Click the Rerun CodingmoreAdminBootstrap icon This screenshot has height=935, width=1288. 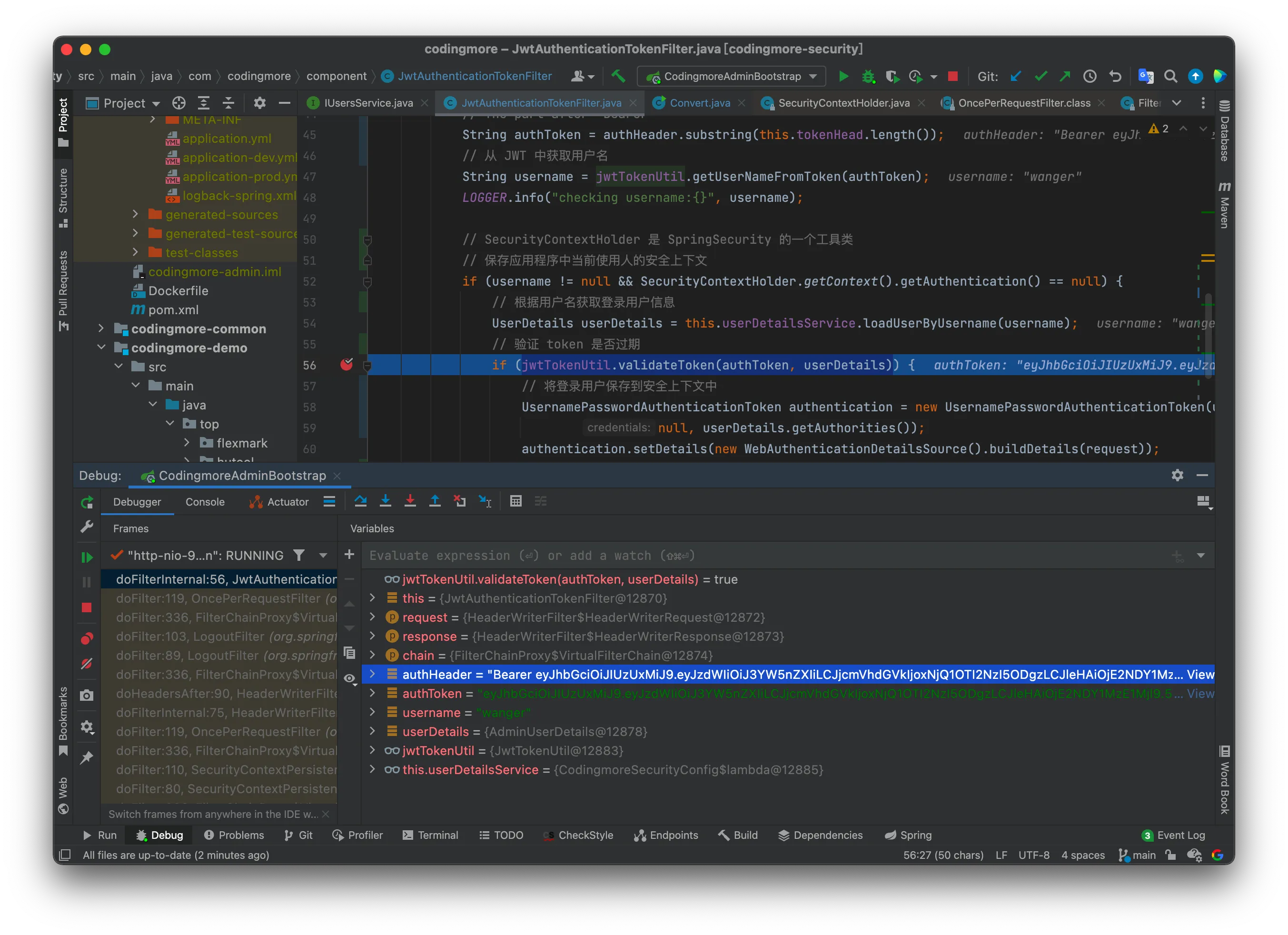(x=86, y=502)
